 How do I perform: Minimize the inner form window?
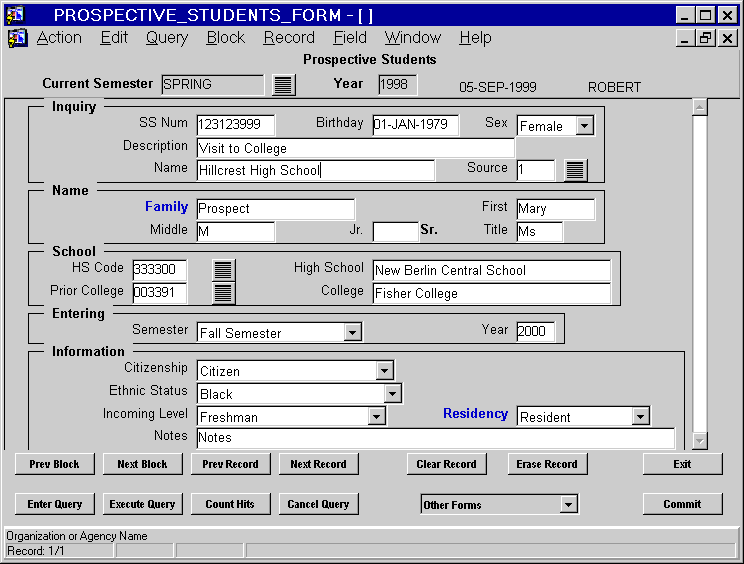(x=684, y=38)
